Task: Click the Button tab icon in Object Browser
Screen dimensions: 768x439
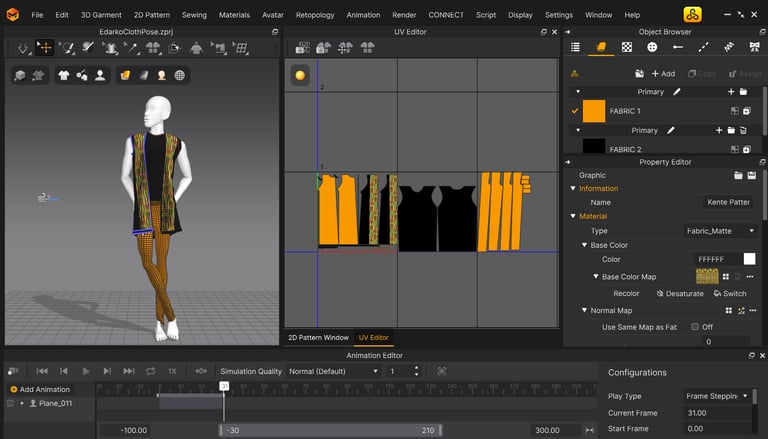Action: coord(652,47)
